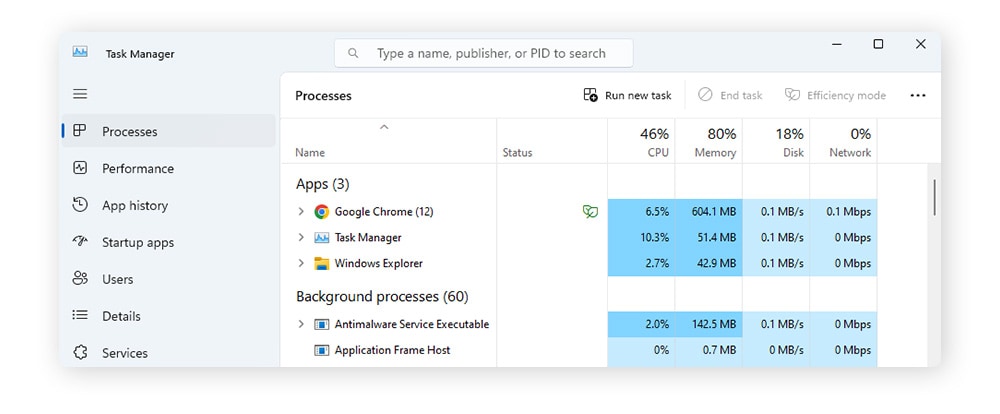Click the Performance sidebar icon

80,168
